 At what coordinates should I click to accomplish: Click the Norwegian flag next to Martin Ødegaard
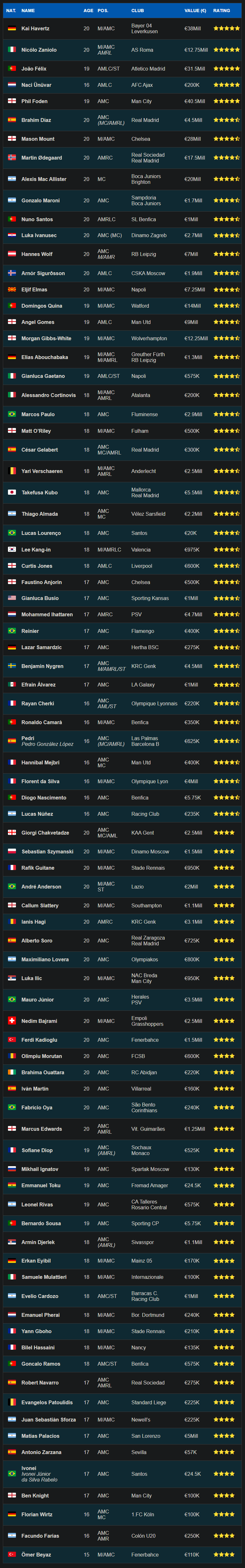[11, 158]
